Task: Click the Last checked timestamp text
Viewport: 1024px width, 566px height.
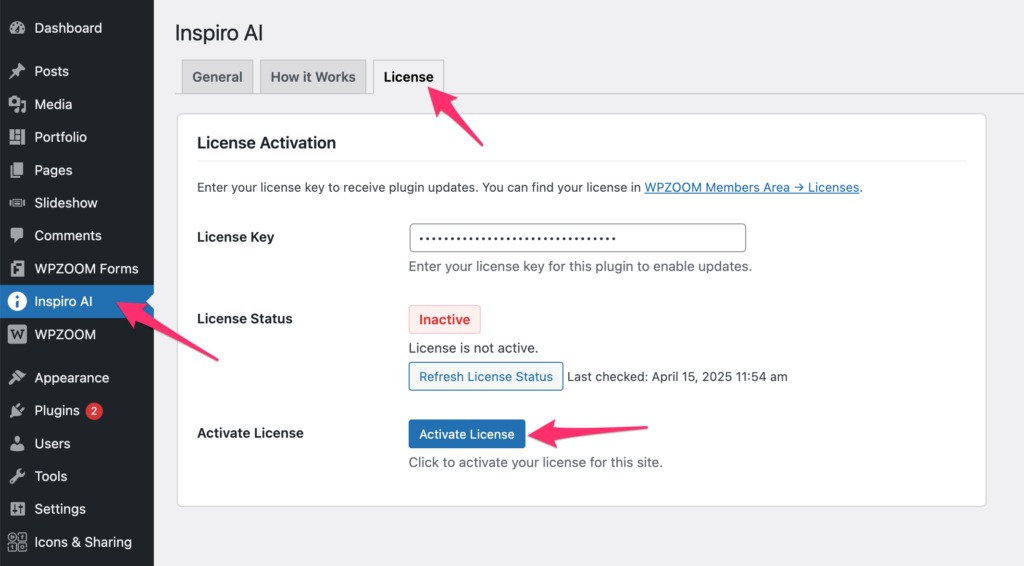Action: click(x=677, y=377)
